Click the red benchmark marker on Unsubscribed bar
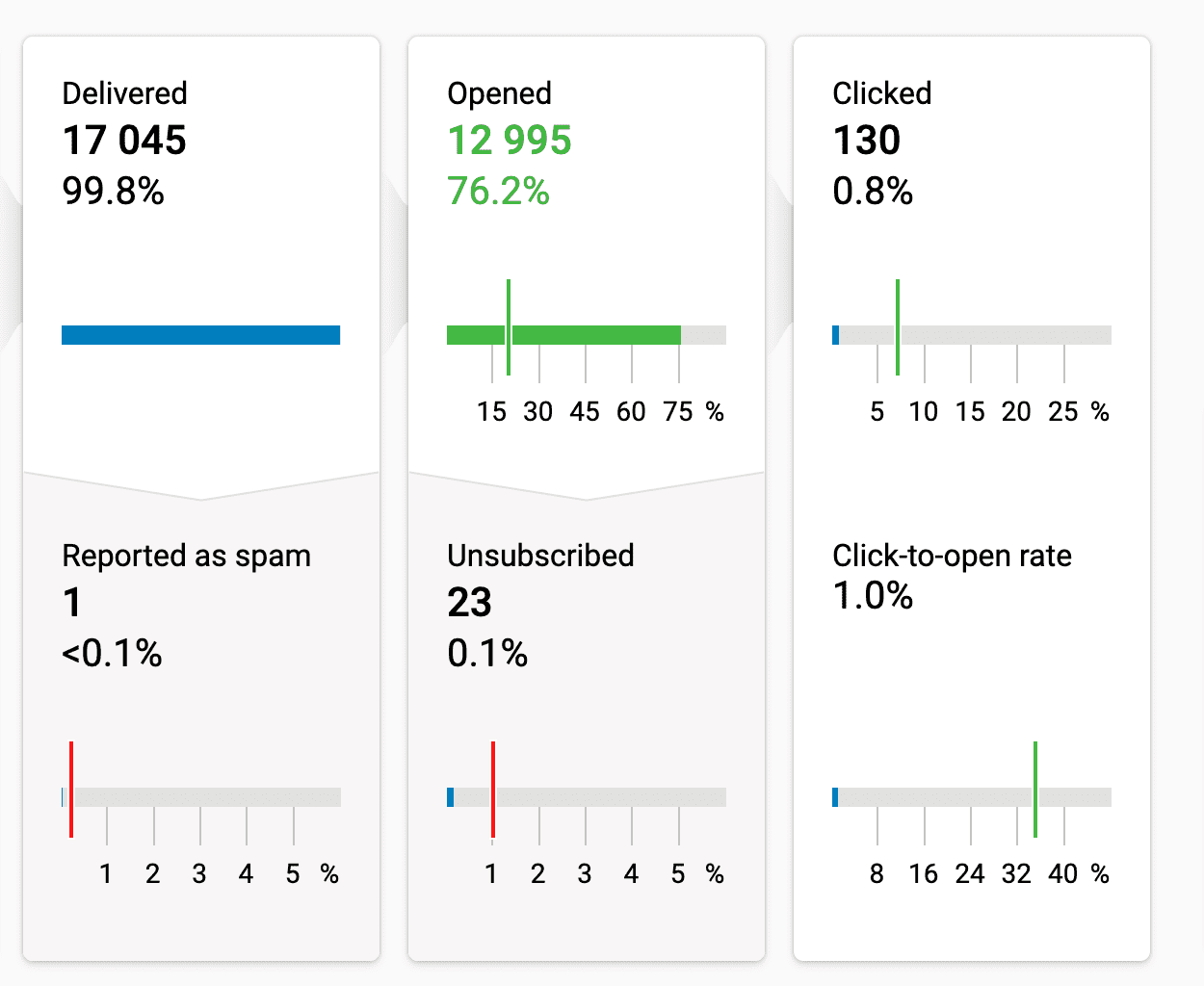Screen dimensions: 1204x986 493,789
